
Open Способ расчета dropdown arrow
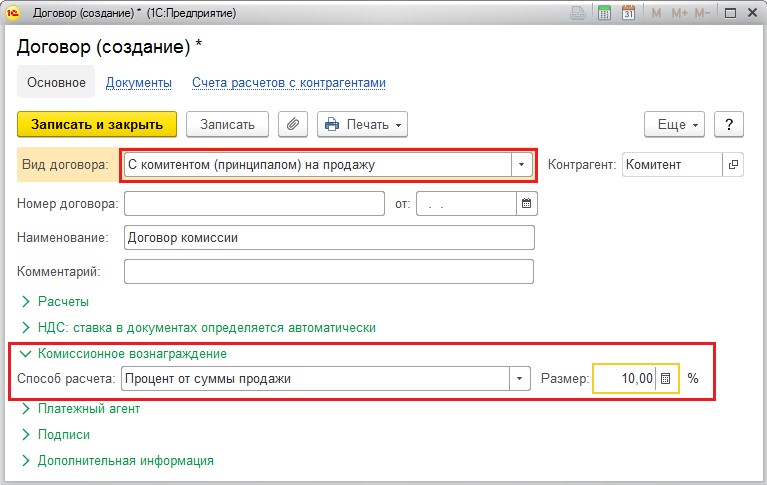(520, 379)
